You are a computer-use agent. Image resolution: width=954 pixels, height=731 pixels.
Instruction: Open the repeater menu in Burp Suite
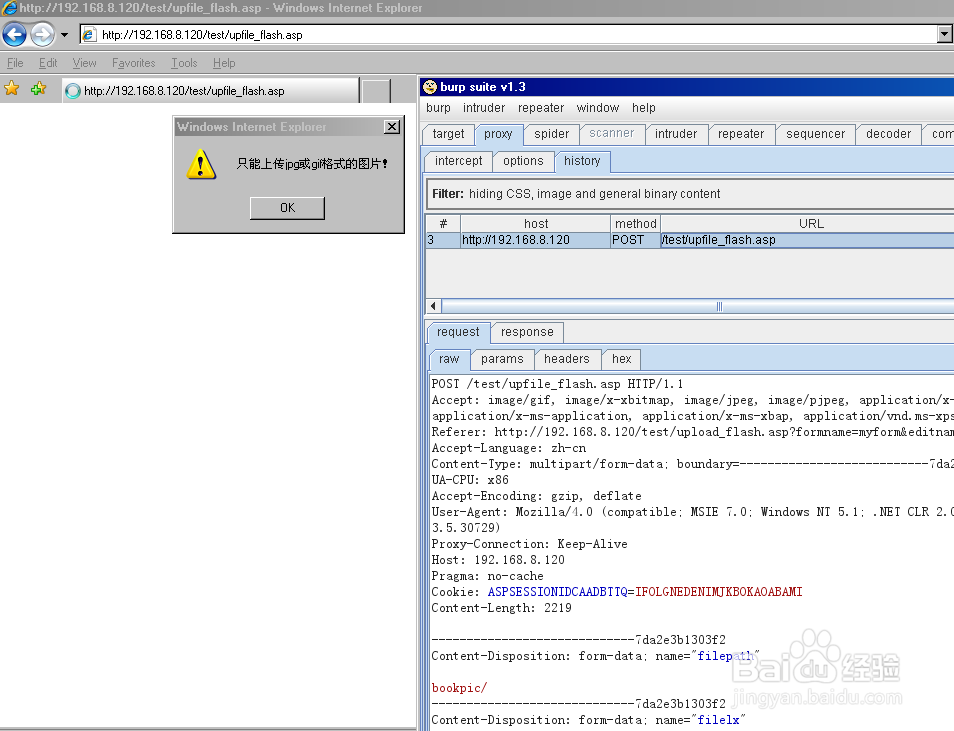pyautogui.click(x=541, y=108)
